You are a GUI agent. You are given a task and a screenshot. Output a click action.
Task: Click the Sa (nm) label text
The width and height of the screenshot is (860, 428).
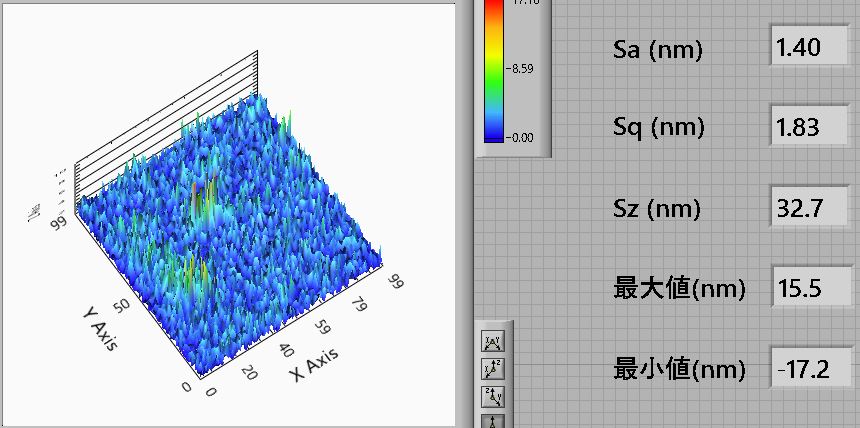pos(657,49)
